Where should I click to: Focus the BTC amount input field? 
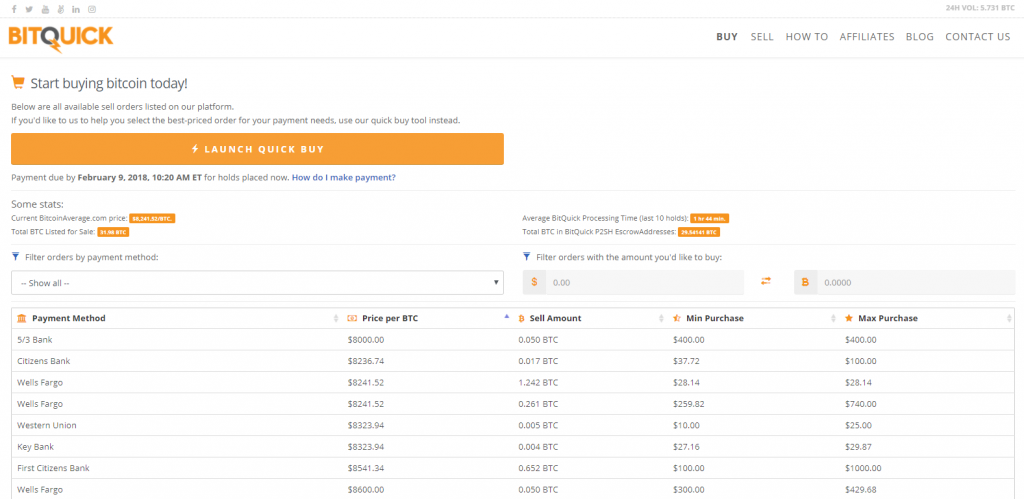click(x=916, y=283)
